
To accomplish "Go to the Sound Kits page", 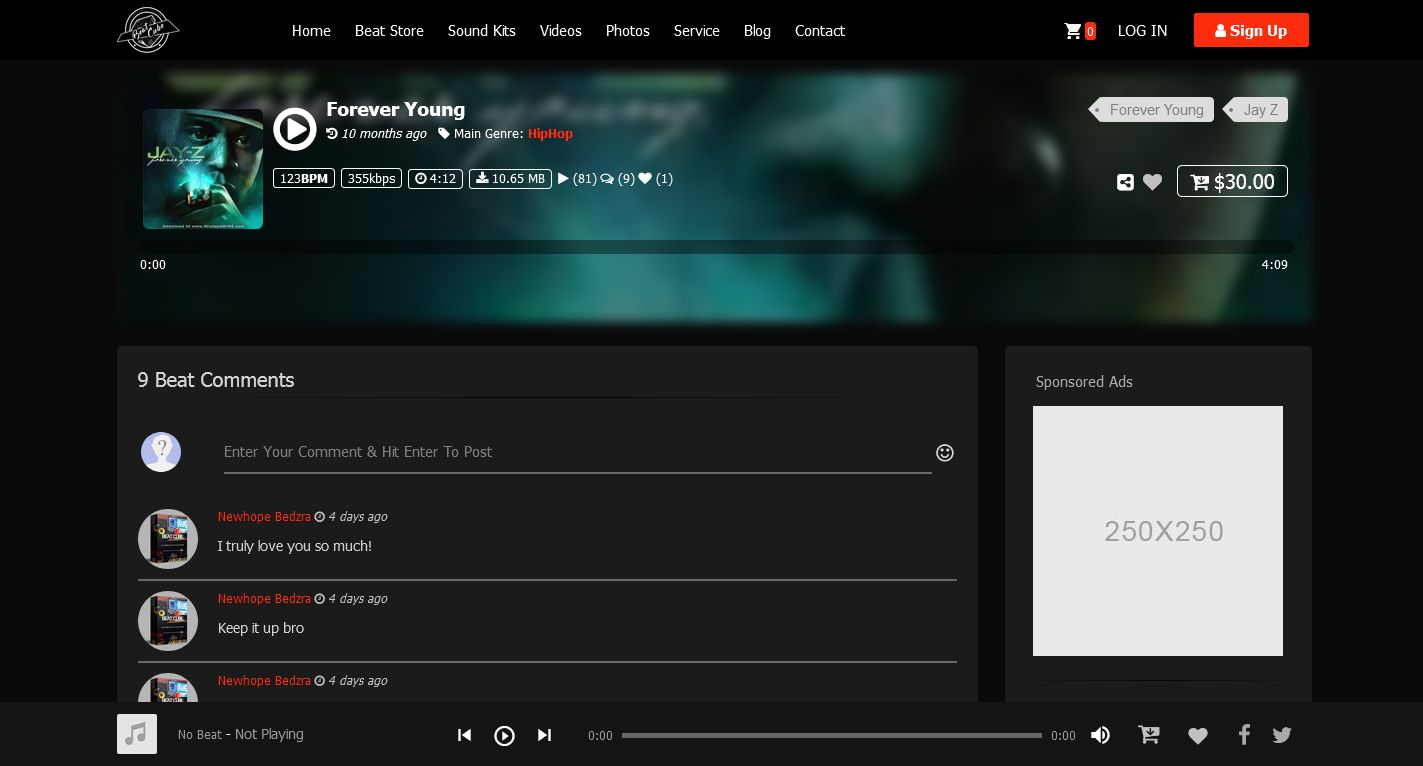I will click(481, 31).
